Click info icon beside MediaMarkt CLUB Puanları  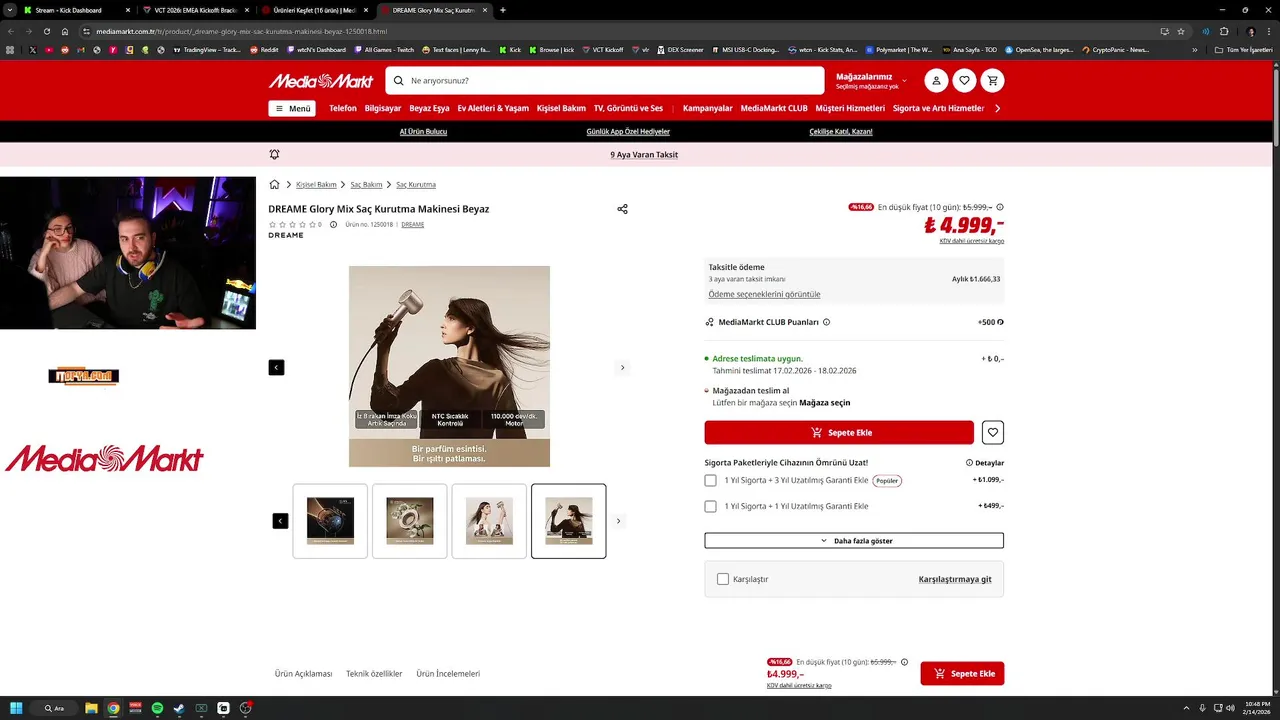(826, 322)
